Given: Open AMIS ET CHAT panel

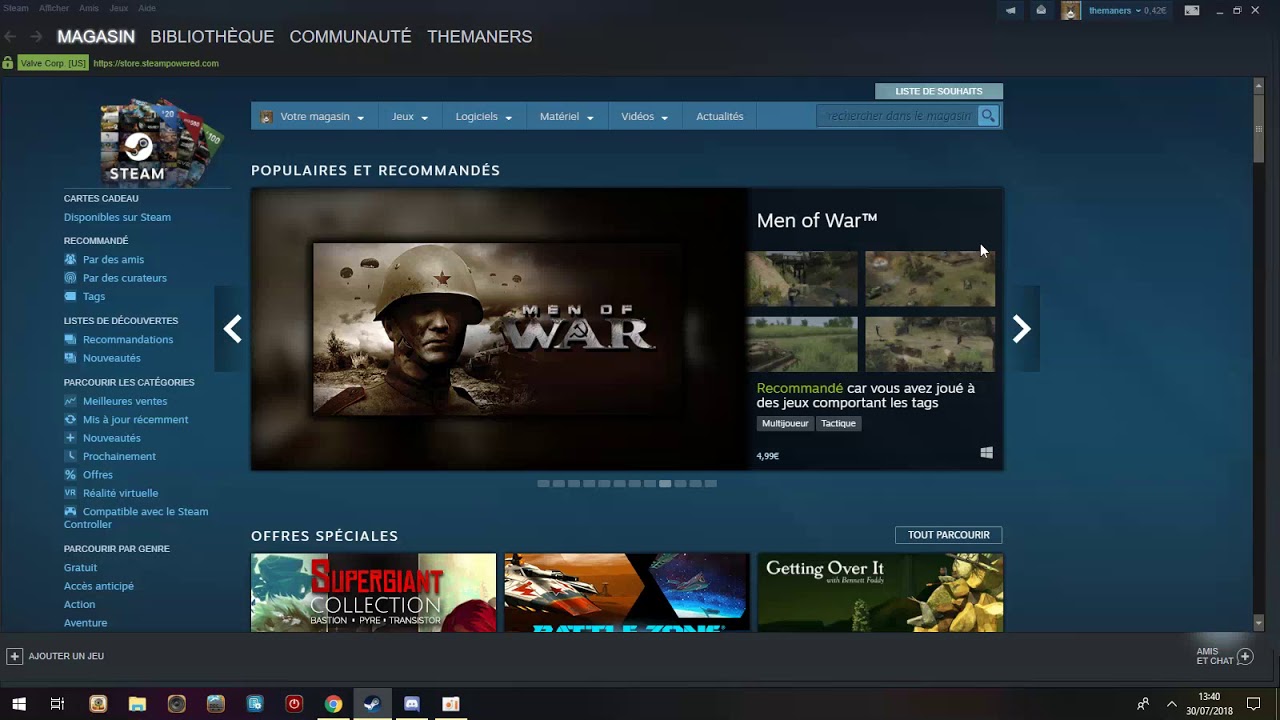Looking at the screenshot, I should coord(1225,657).
